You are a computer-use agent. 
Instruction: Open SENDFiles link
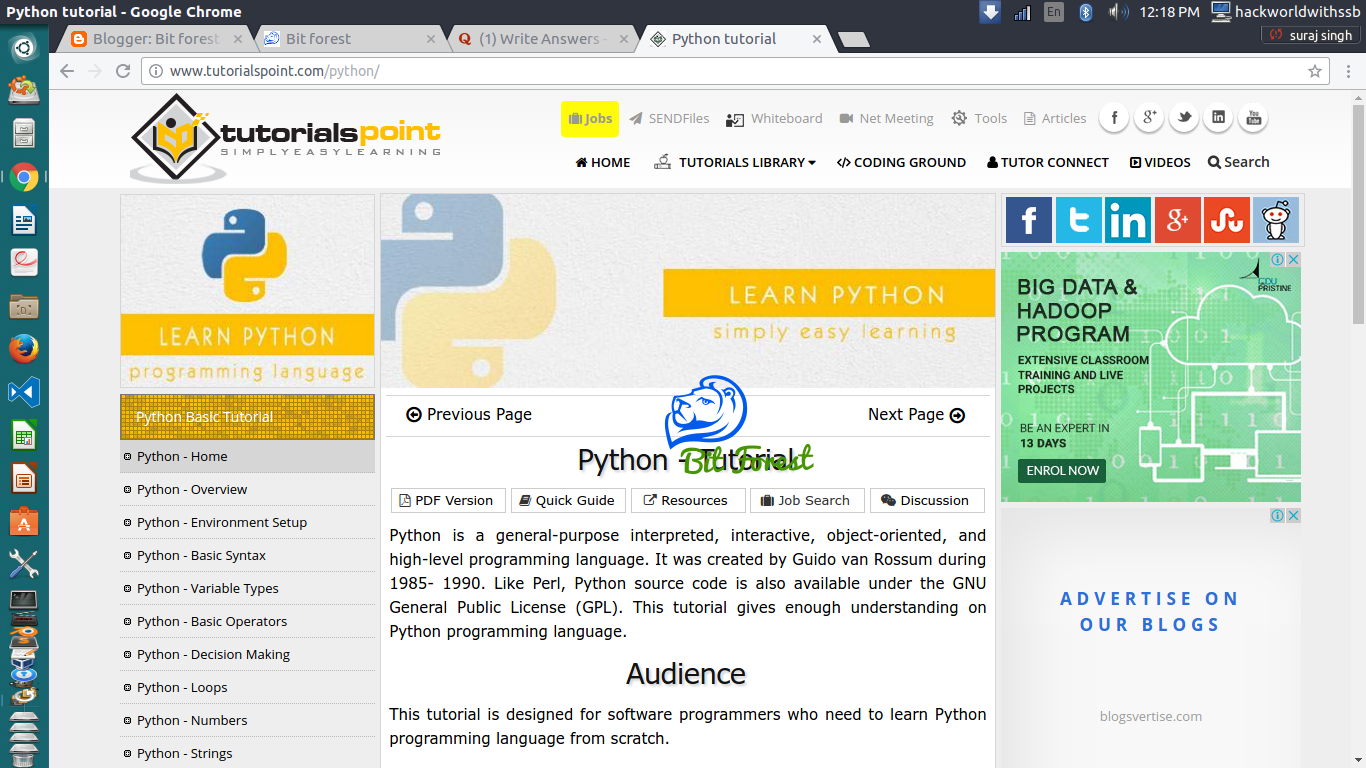[669, 118]
